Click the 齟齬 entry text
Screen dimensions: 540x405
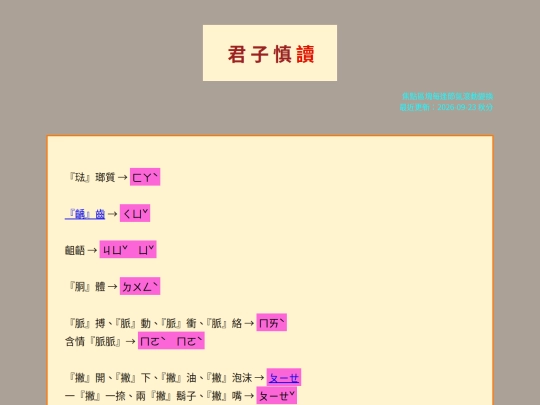click(75, 250)
